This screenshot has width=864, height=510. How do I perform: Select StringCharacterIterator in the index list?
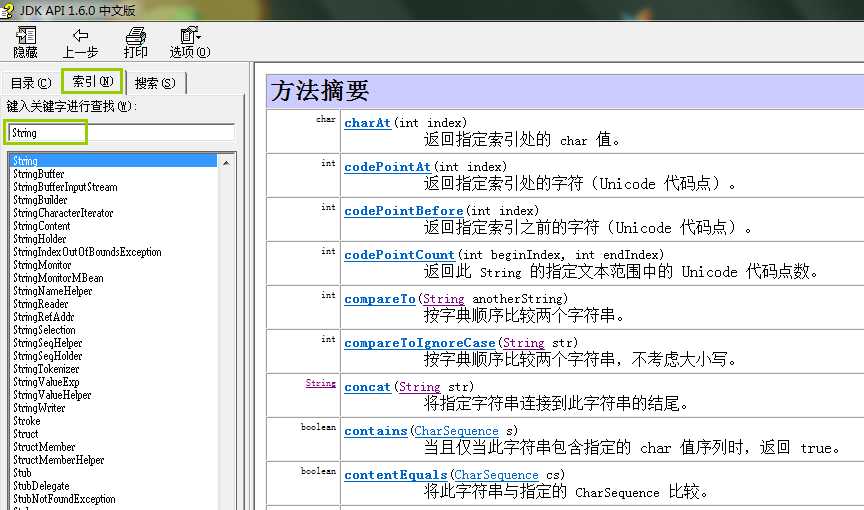[63, 213]
